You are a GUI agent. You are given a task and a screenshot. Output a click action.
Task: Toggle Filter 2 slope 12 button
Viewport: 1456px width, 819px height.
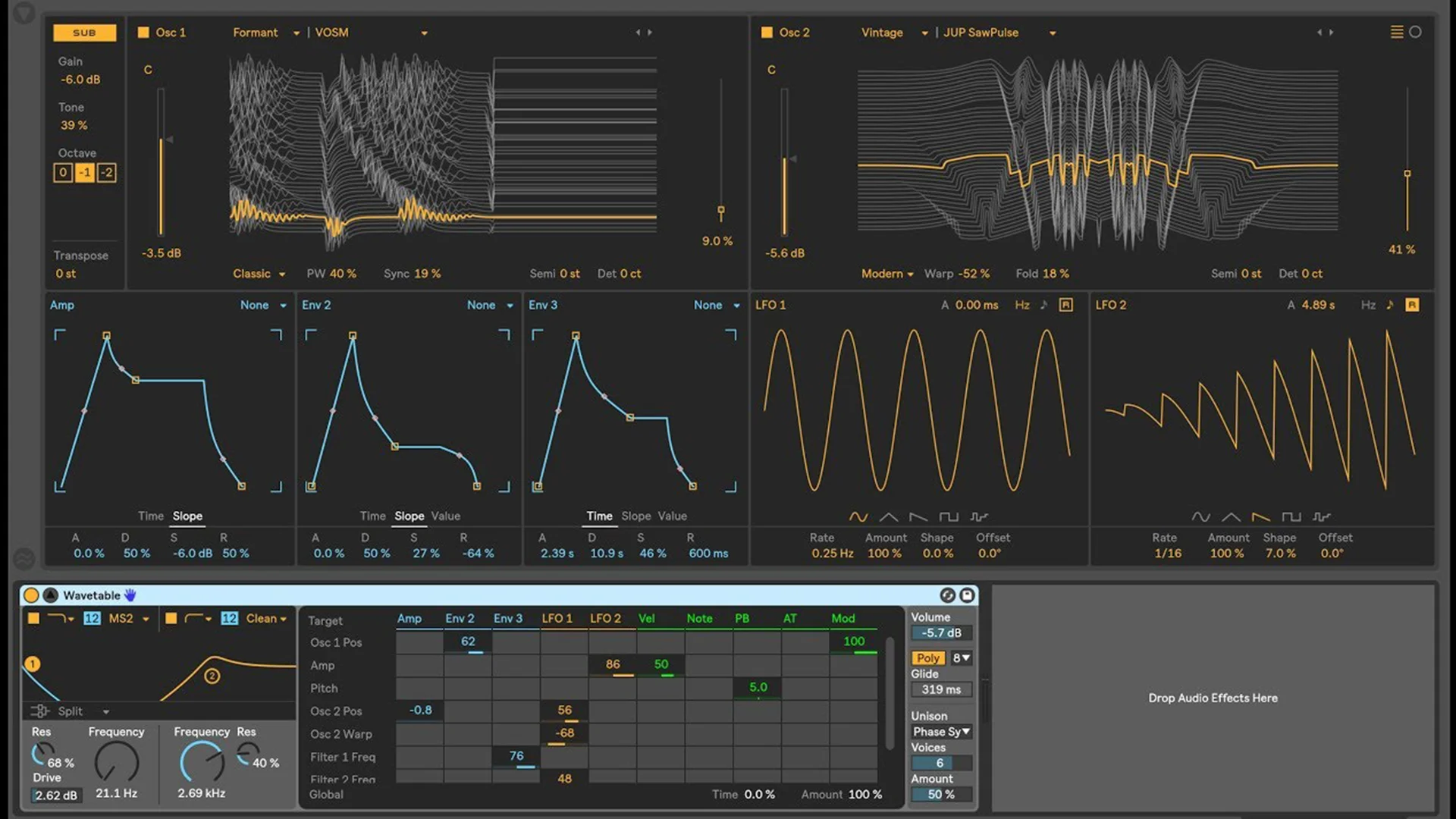coord(230,619)
